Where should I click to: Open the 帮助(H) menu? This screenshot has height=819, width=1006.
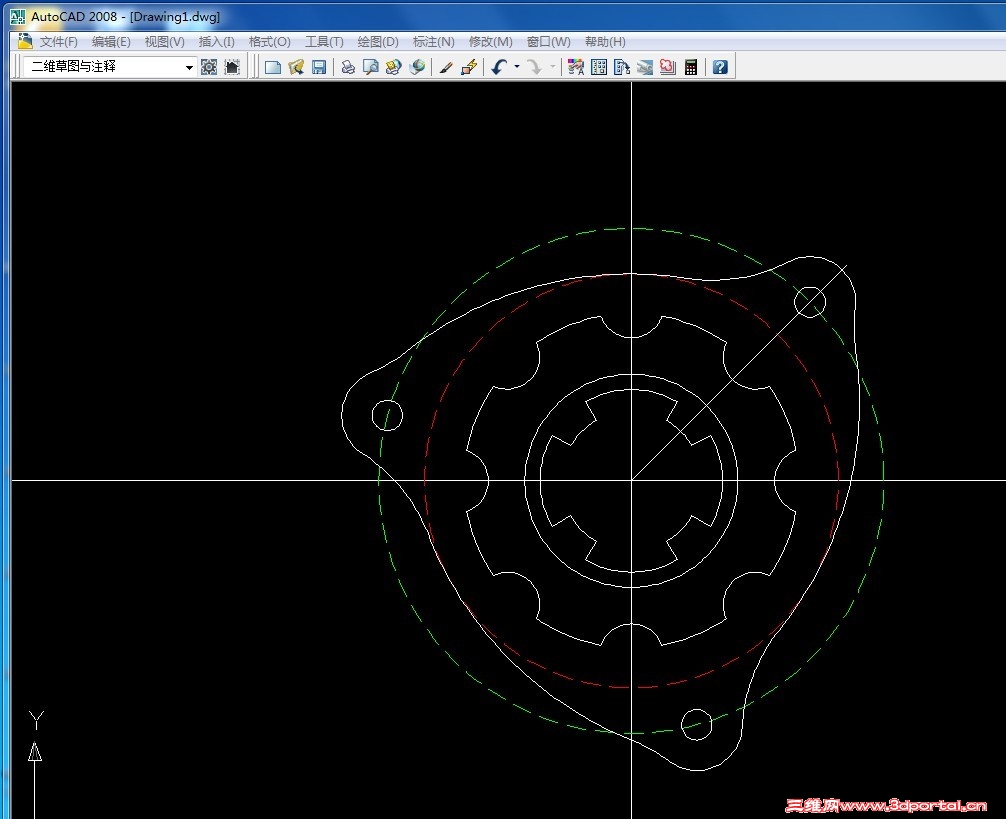(x=605, y=42)
